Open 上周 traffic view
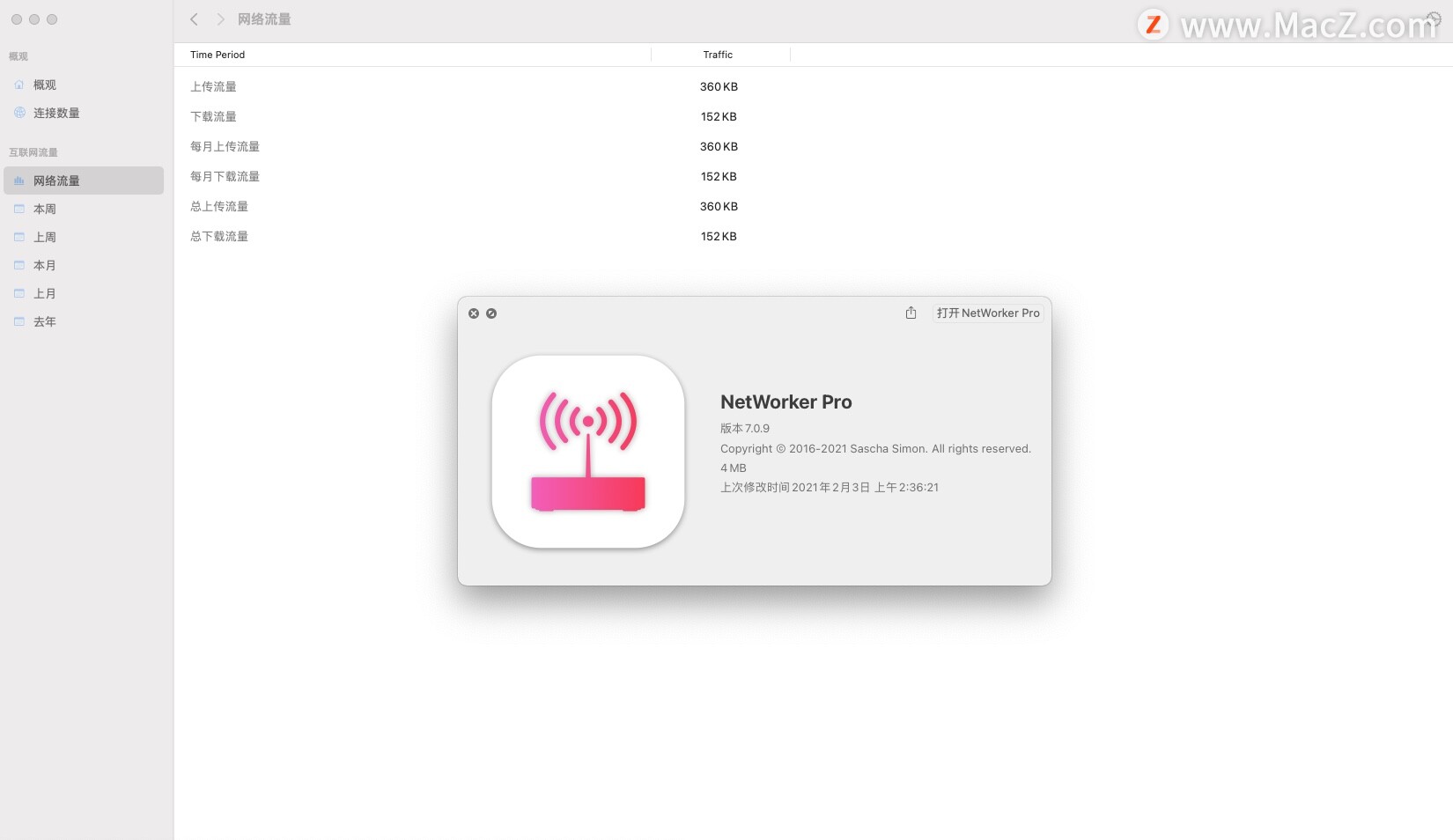Screen dimensions: 1453x840 [x=84, y=237]
